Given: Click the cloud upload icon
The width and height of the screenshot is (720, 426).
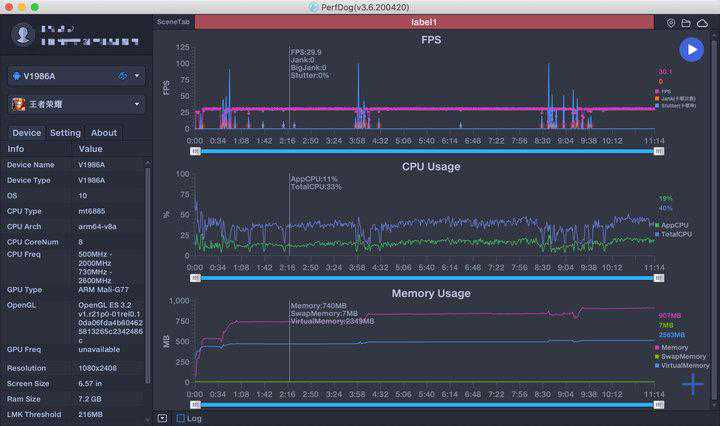Looking at the screenshot, I should click(702, 22).
